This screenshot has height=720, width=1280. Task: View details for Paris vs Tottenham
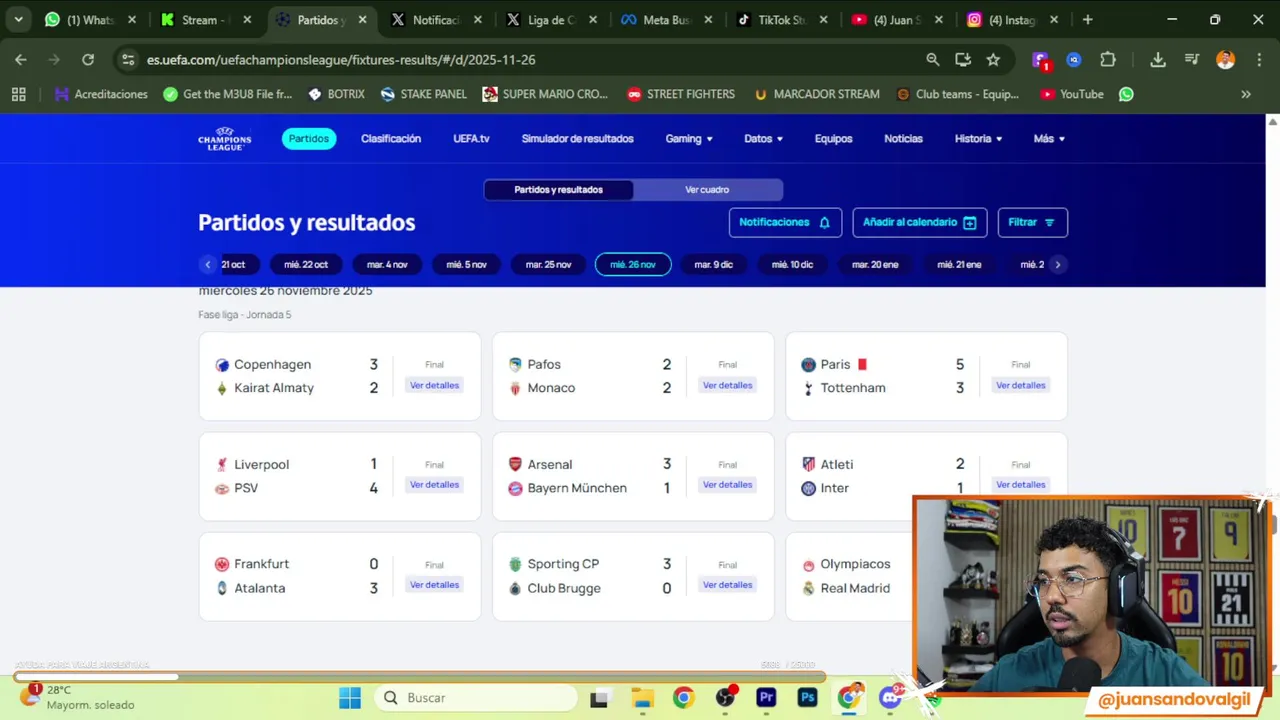[1020, 385]
